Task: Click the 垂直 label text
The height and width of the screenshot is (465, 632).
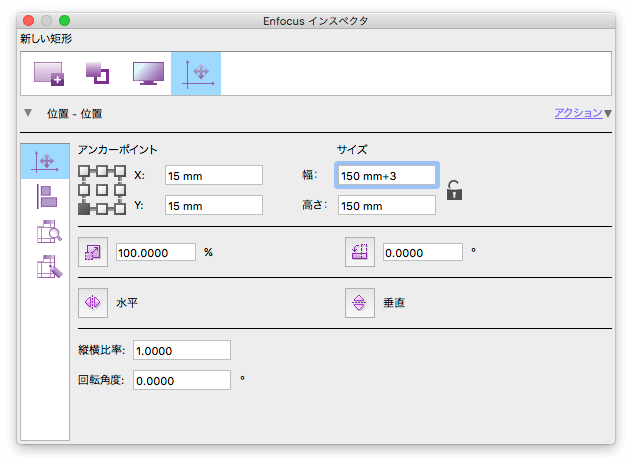Action: tap(394, 303)
